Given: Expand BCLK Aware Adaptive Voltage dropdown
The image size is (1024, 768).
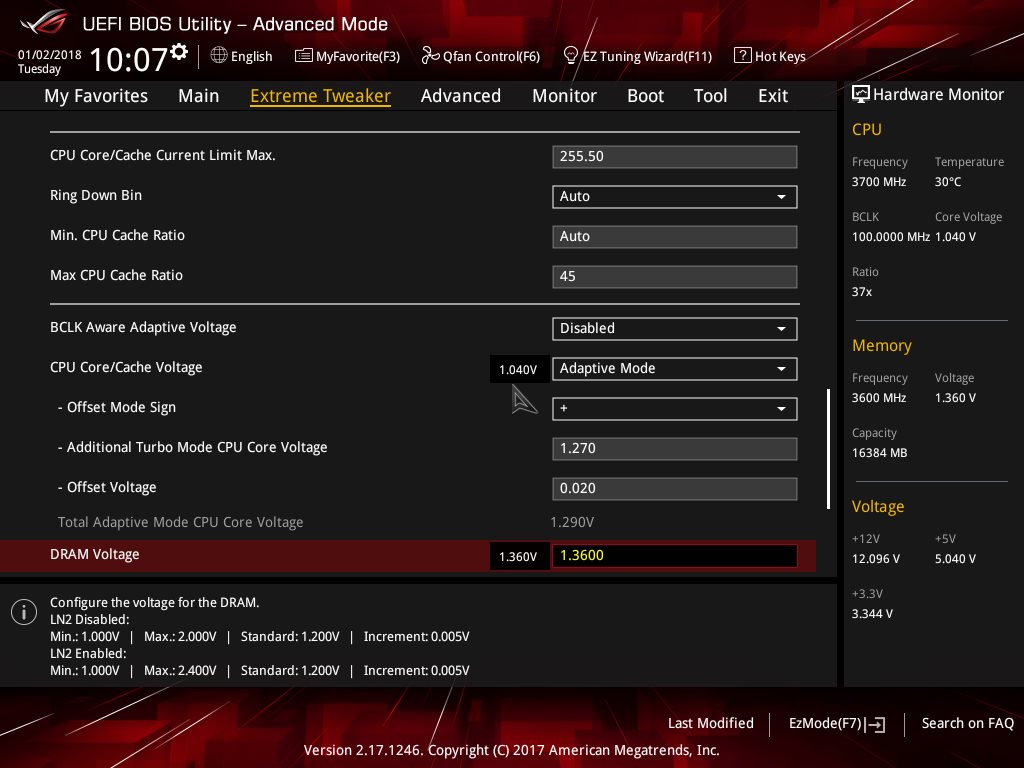Looking at the screenshot, I should (x=675, y=328).
